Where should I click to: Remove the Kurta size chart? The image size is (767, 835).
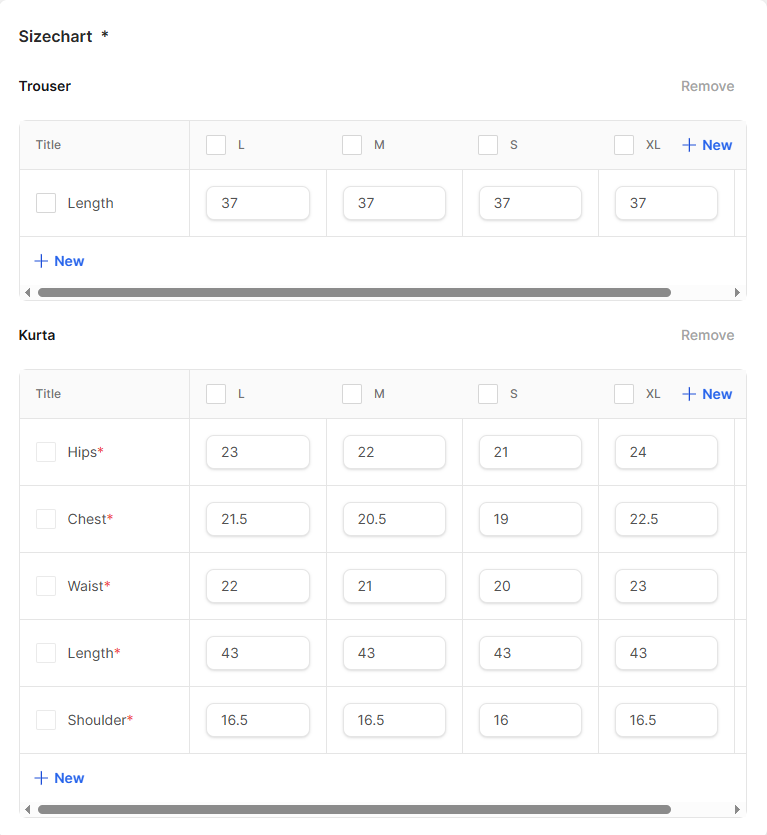[707, 335]
